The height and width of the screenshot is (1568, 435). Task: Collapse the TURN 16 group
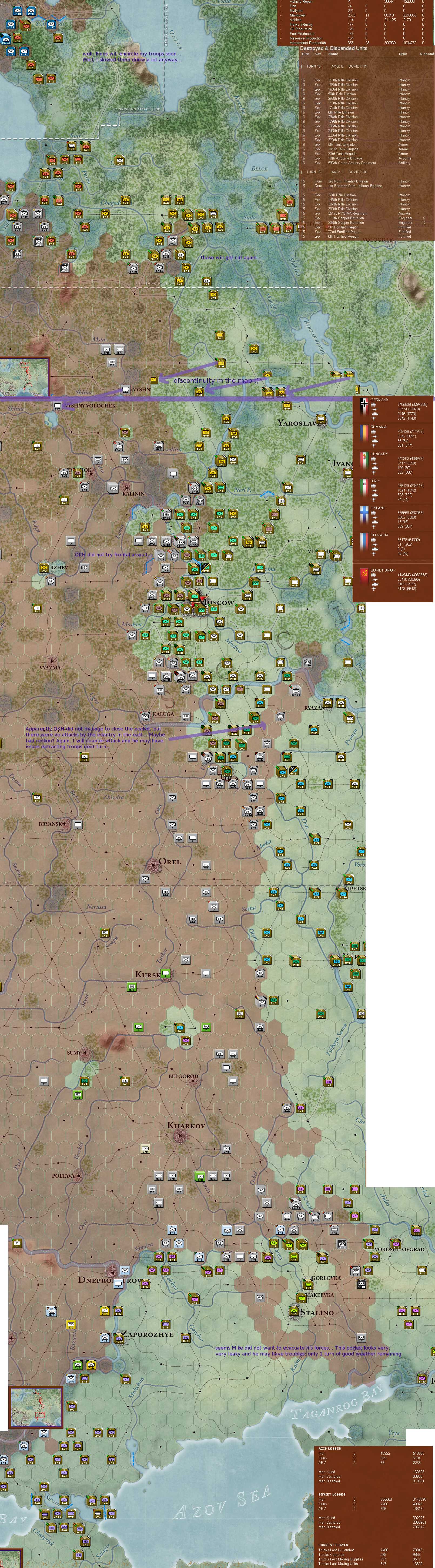click(300, 66)
